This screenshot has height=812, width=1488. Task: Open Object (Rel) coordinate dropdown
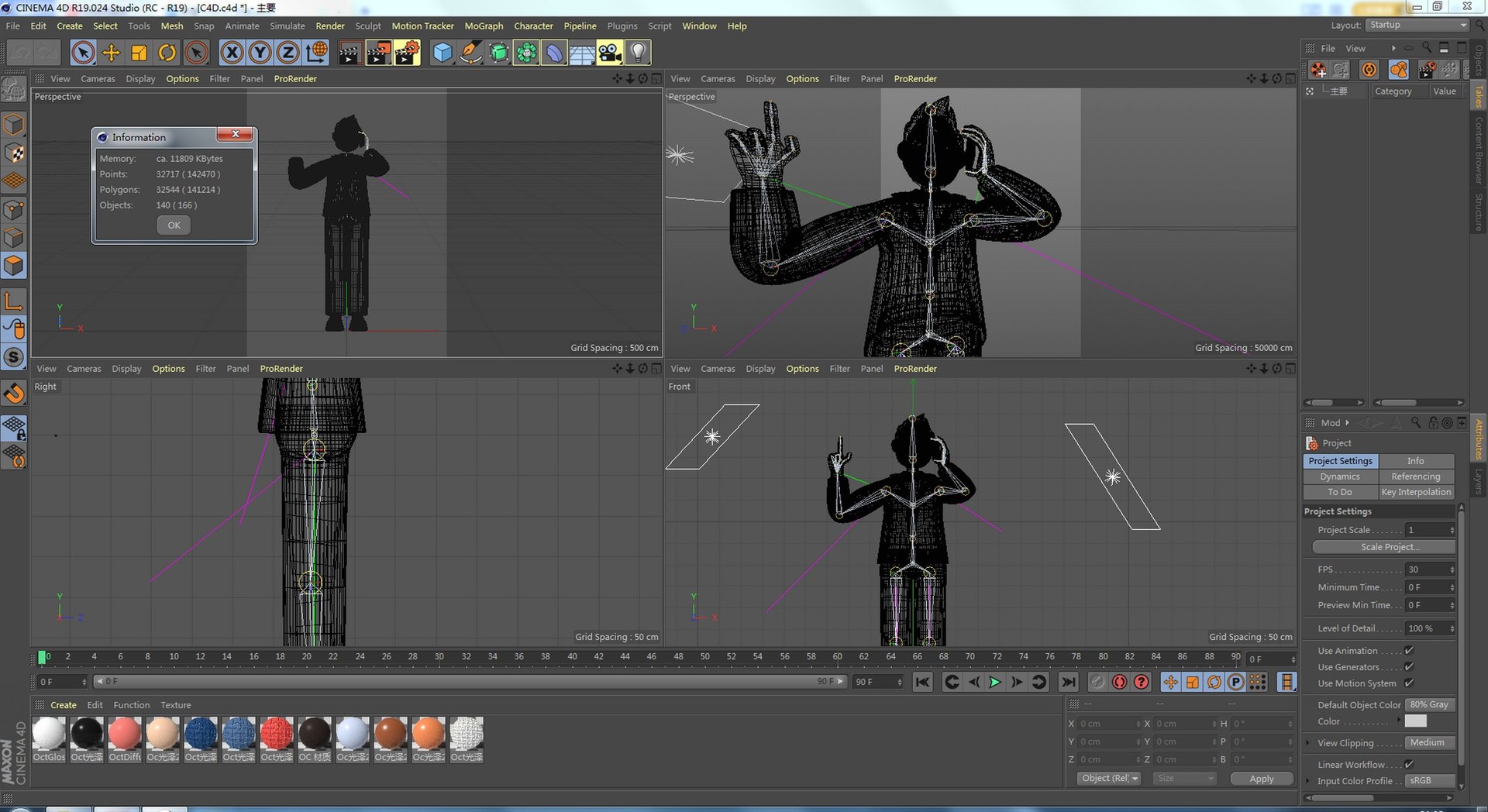click(1109, 779)
